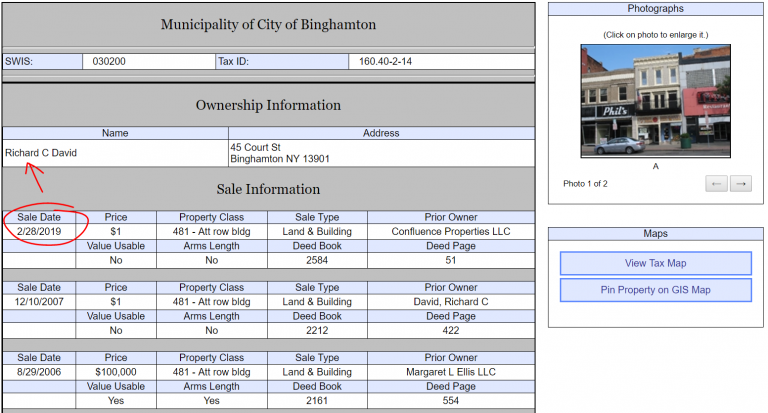Select sale date 2/28/2019
This screenshot has height=413, width=768.
(x=39, y=231)
